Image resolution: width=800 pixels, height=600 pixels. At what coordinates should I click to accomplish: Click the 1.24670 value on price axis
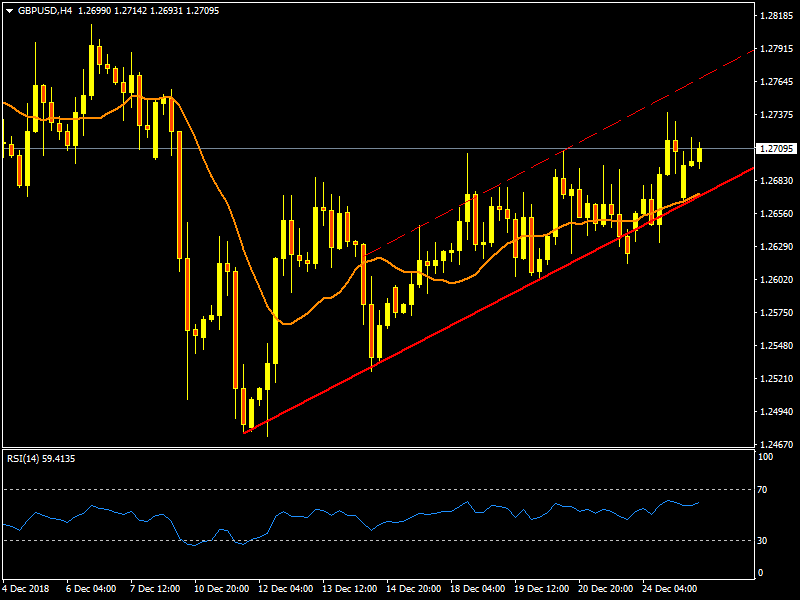click(x=776, y=444)
